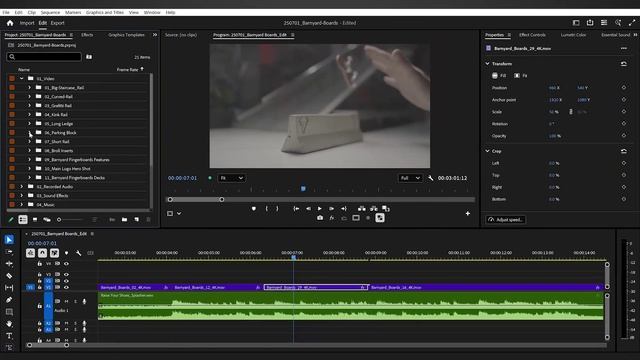Select the Razor tool
640x360 pixels.
coord(9,276)
